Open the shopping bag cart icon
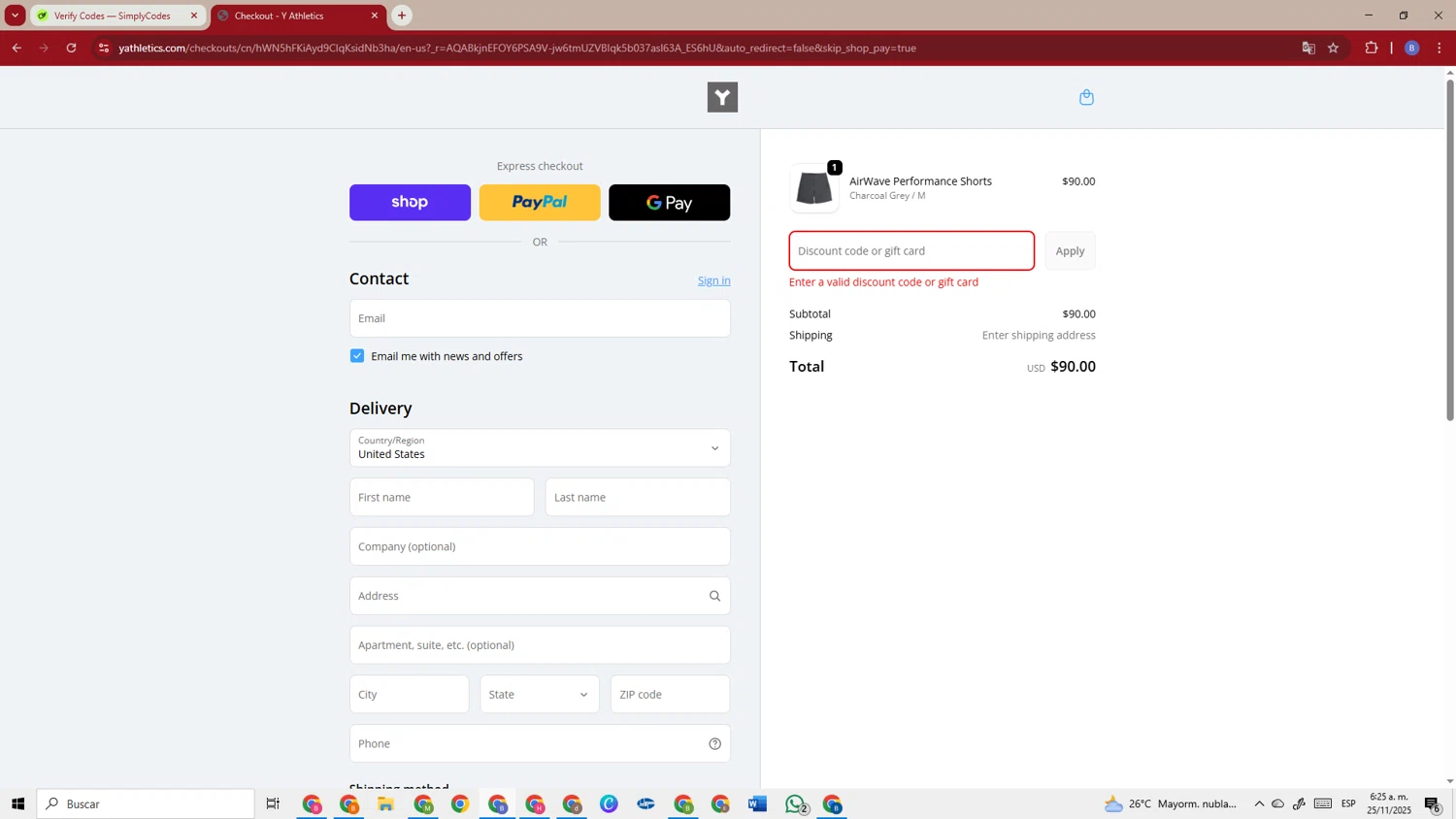This screenshot has height=819, width=1456. pos(1086,97)
